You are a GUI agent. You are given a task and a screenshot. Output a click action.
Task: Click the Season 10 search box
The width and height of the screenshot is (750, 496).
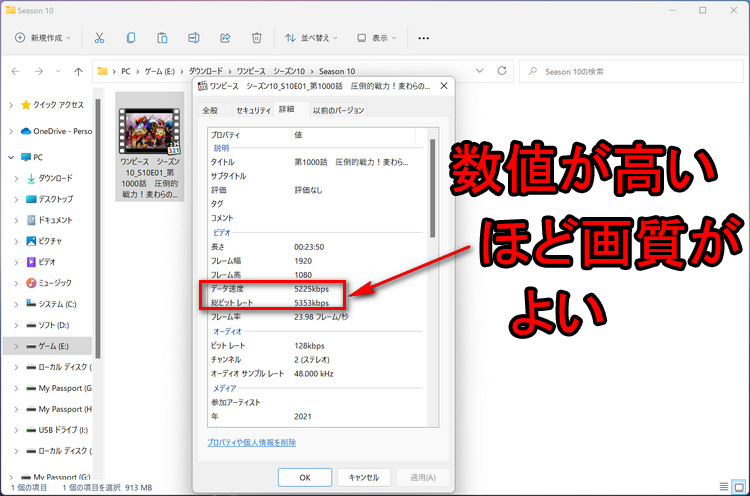click(631, 71)
